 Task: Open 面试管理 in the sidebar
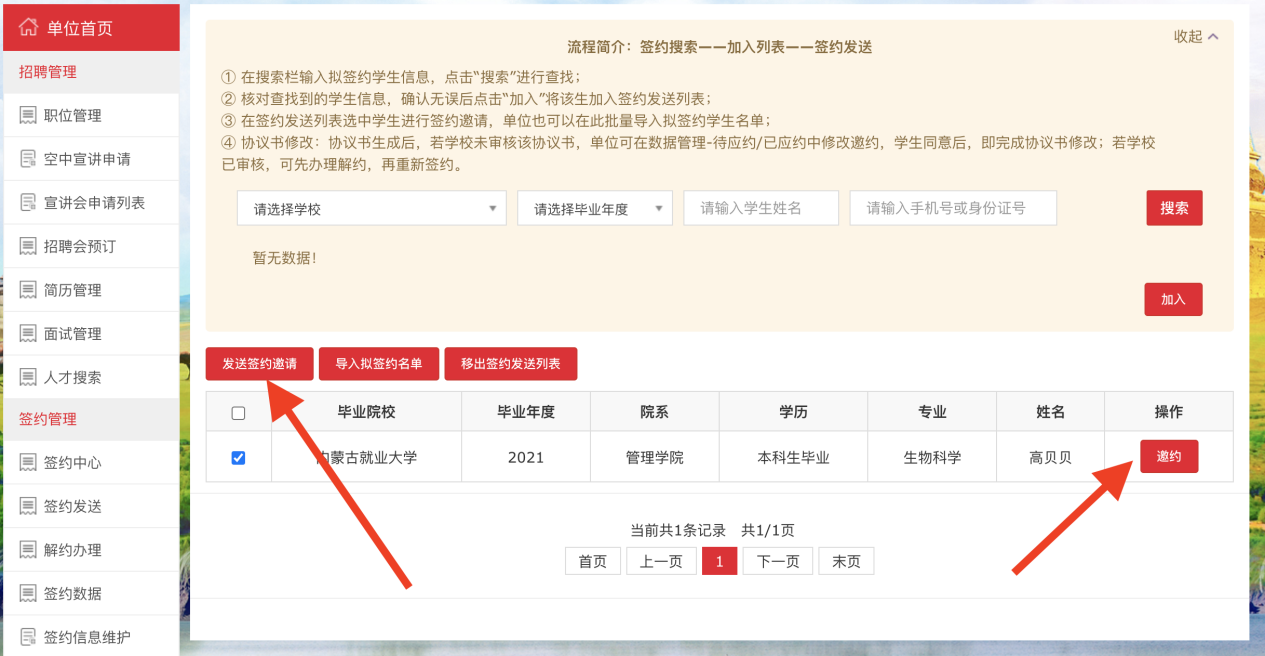point(73,334)
